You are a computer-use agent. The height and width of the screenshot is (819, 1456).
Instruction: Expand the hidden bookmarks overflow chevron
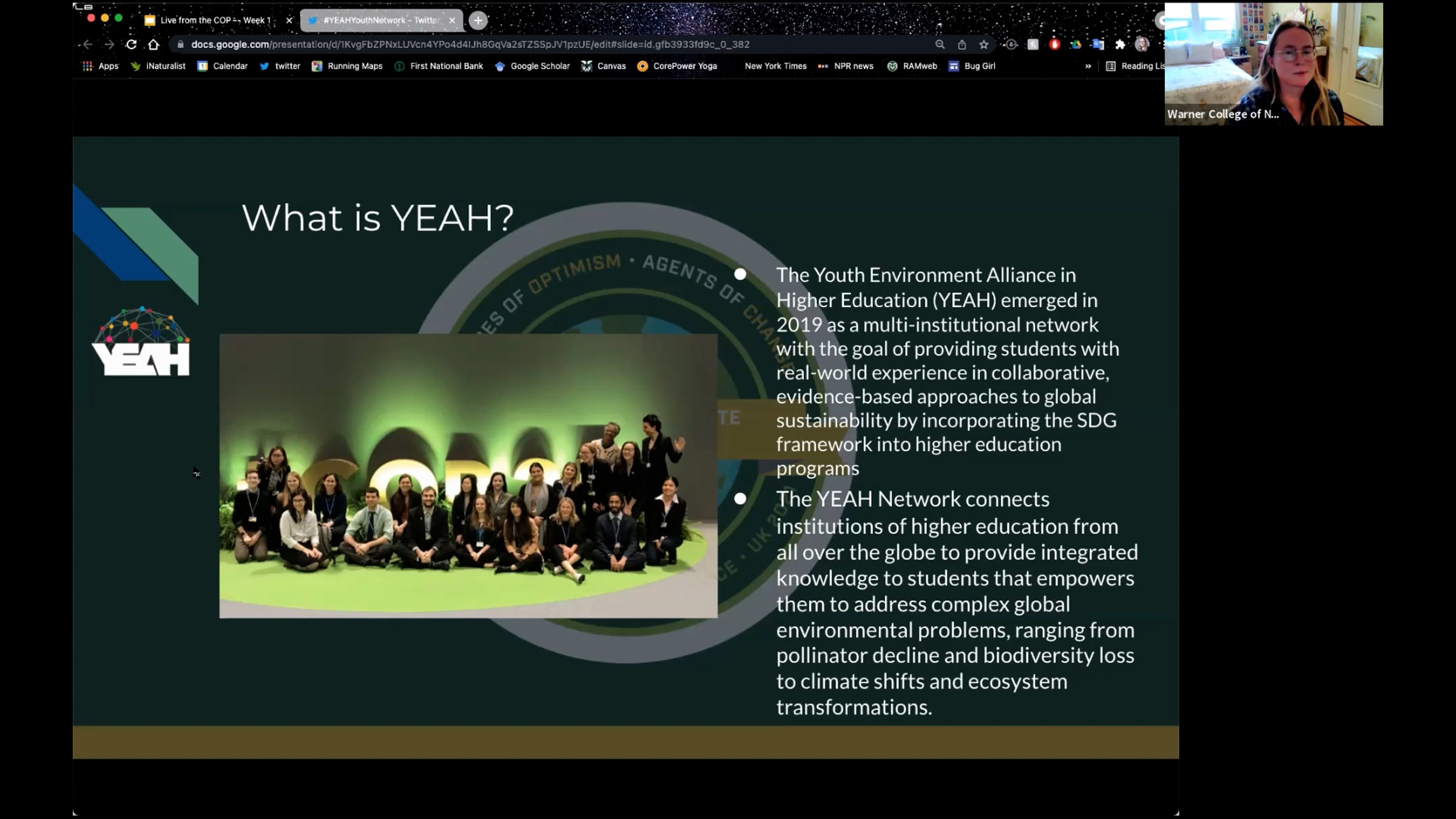pos(1088,66)
